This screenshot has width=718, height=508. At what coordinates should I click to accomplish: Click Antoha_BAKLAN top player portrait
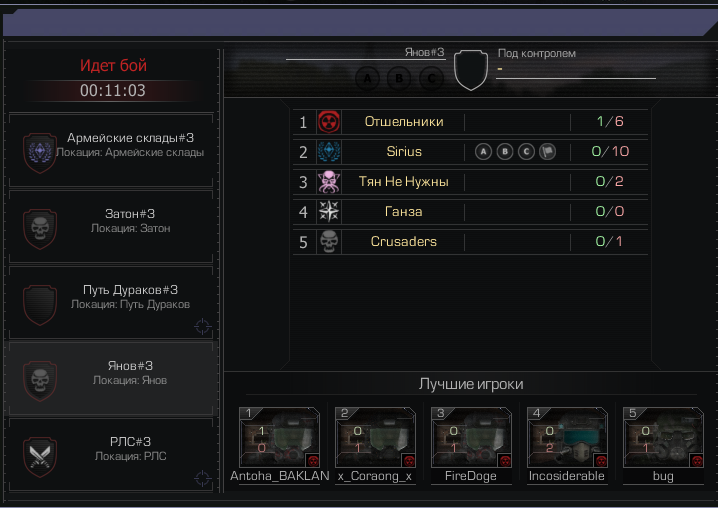coord(279,437)
